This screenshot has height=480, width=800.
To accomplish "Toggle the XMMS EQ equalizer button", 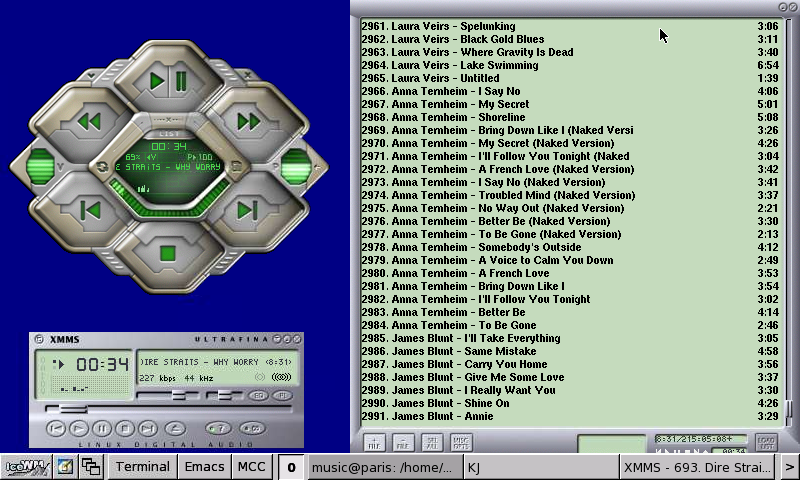I will 258,396.
